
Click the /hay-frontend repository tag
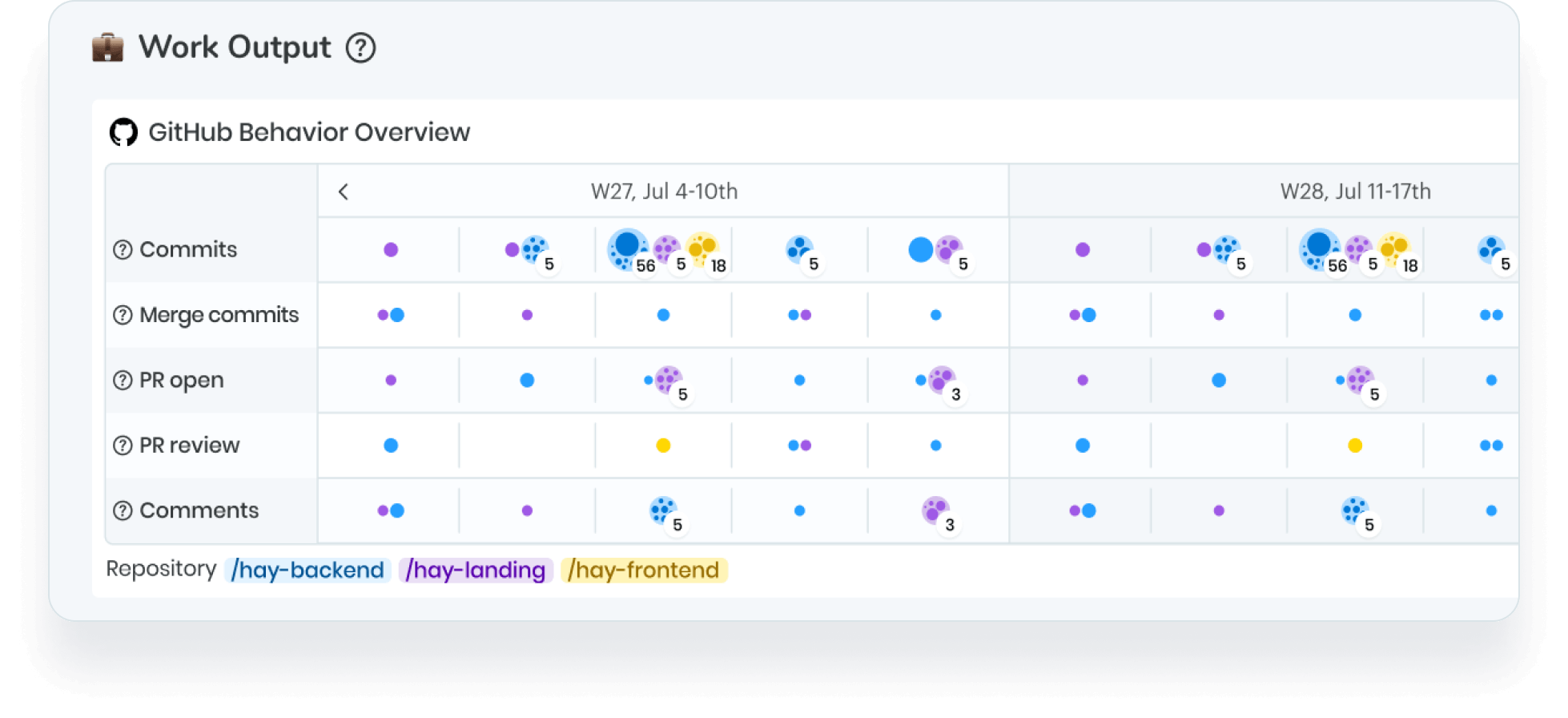[644, 570]
